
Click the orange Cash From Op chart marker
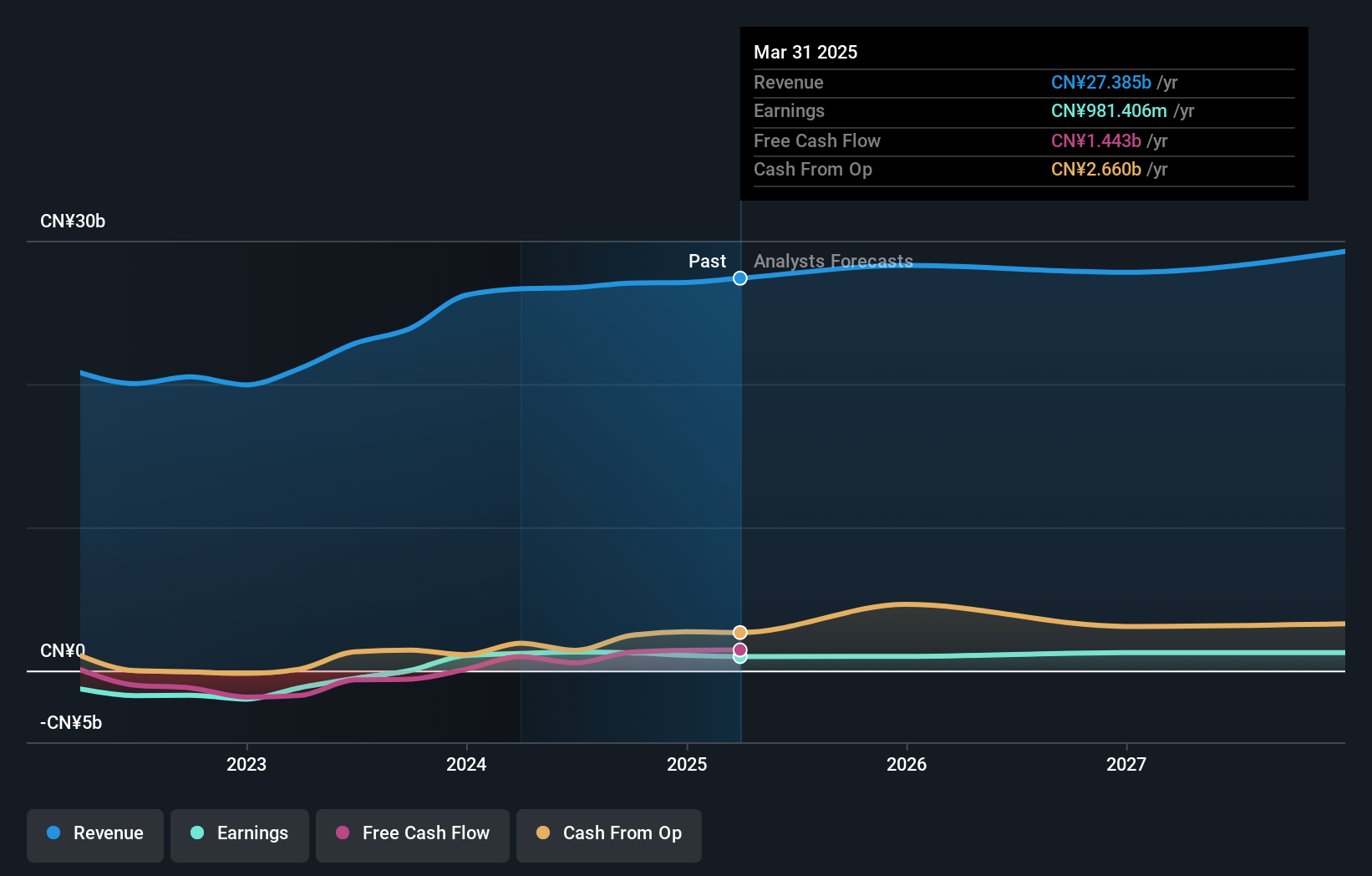739,632
